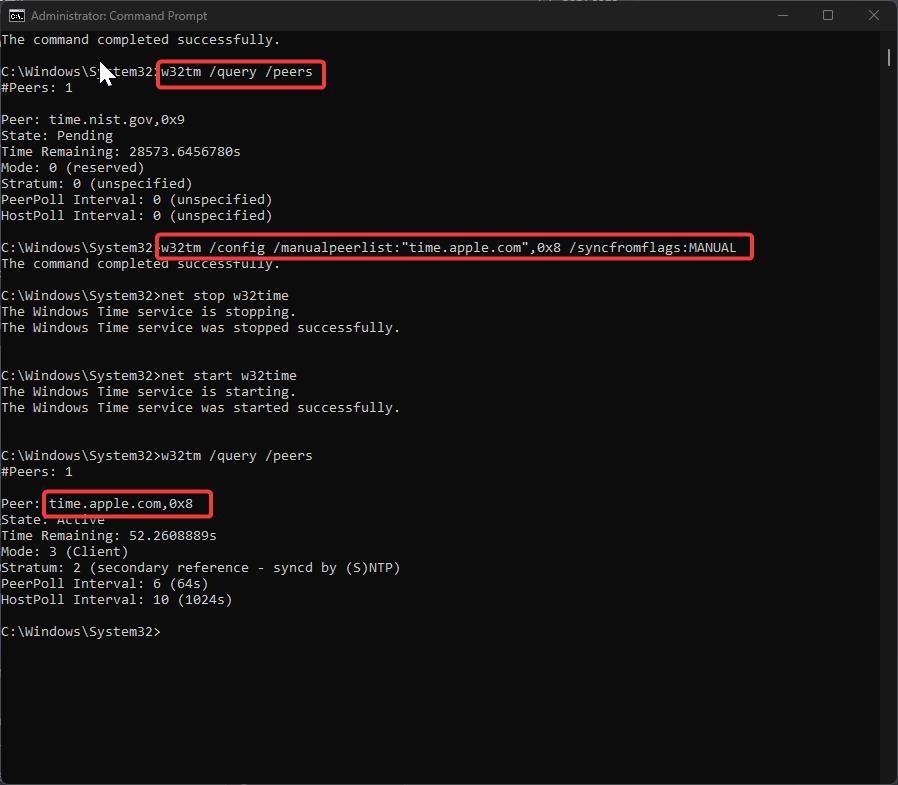898x785 pixels.
Task: Click the highlighted time.apple.com,0x8 peer text
Action: pyautogui.click(x=126, y=503)
